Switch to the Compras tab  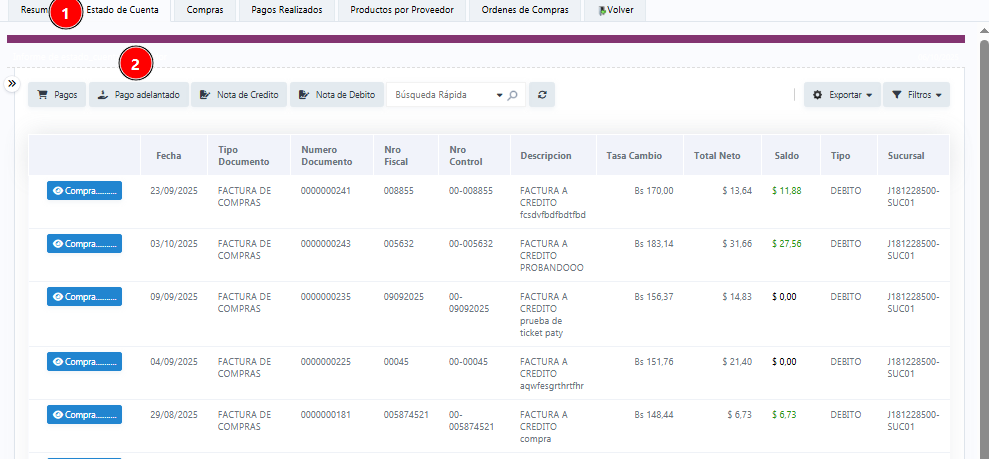205,10
